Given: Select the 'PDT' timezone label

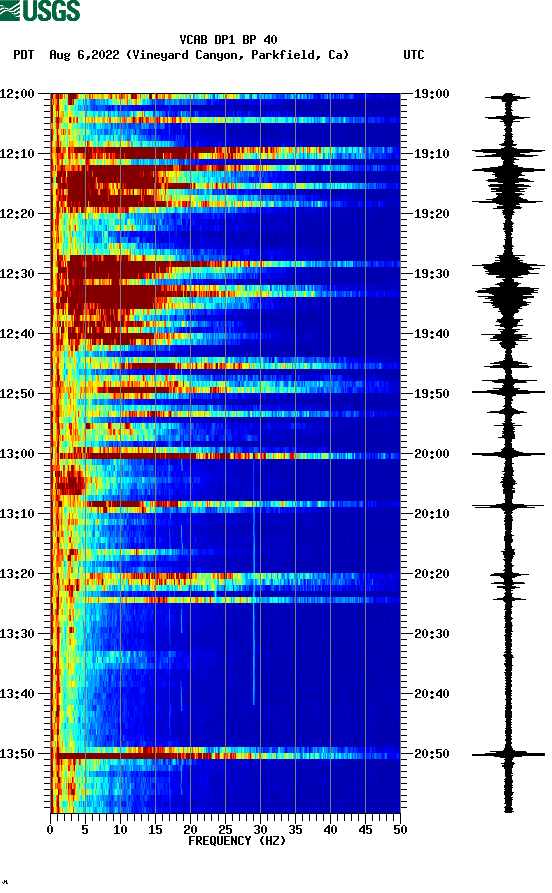Looking at the screenshot, I should (x=23, y=55).
